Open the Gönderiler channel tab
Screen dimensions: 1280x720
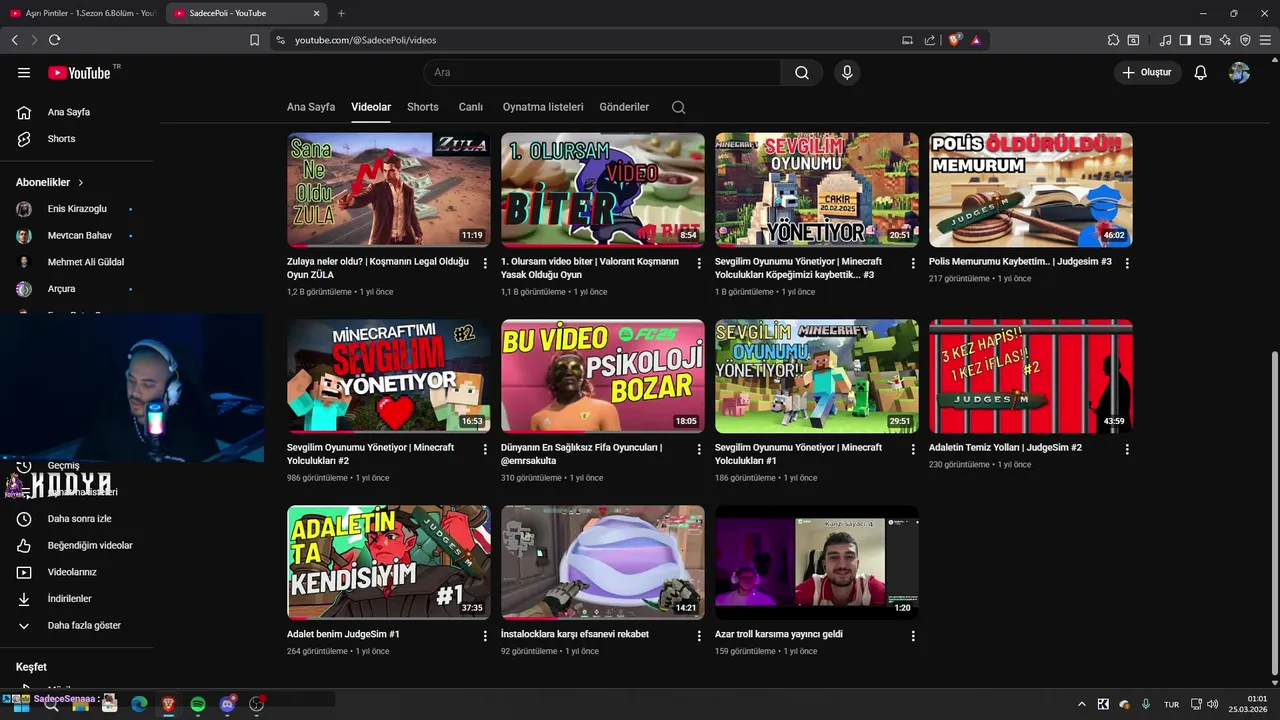tap(624, 107)
